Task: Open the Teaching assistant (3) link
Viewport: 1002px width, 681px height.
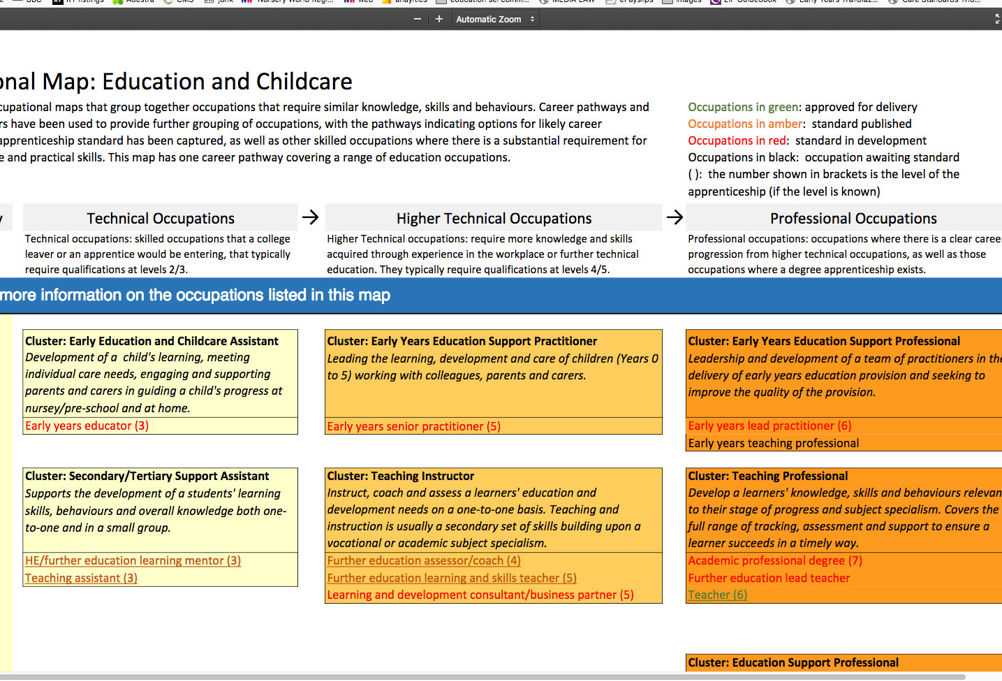Action: pyautogui.click(x=81, y=578)
